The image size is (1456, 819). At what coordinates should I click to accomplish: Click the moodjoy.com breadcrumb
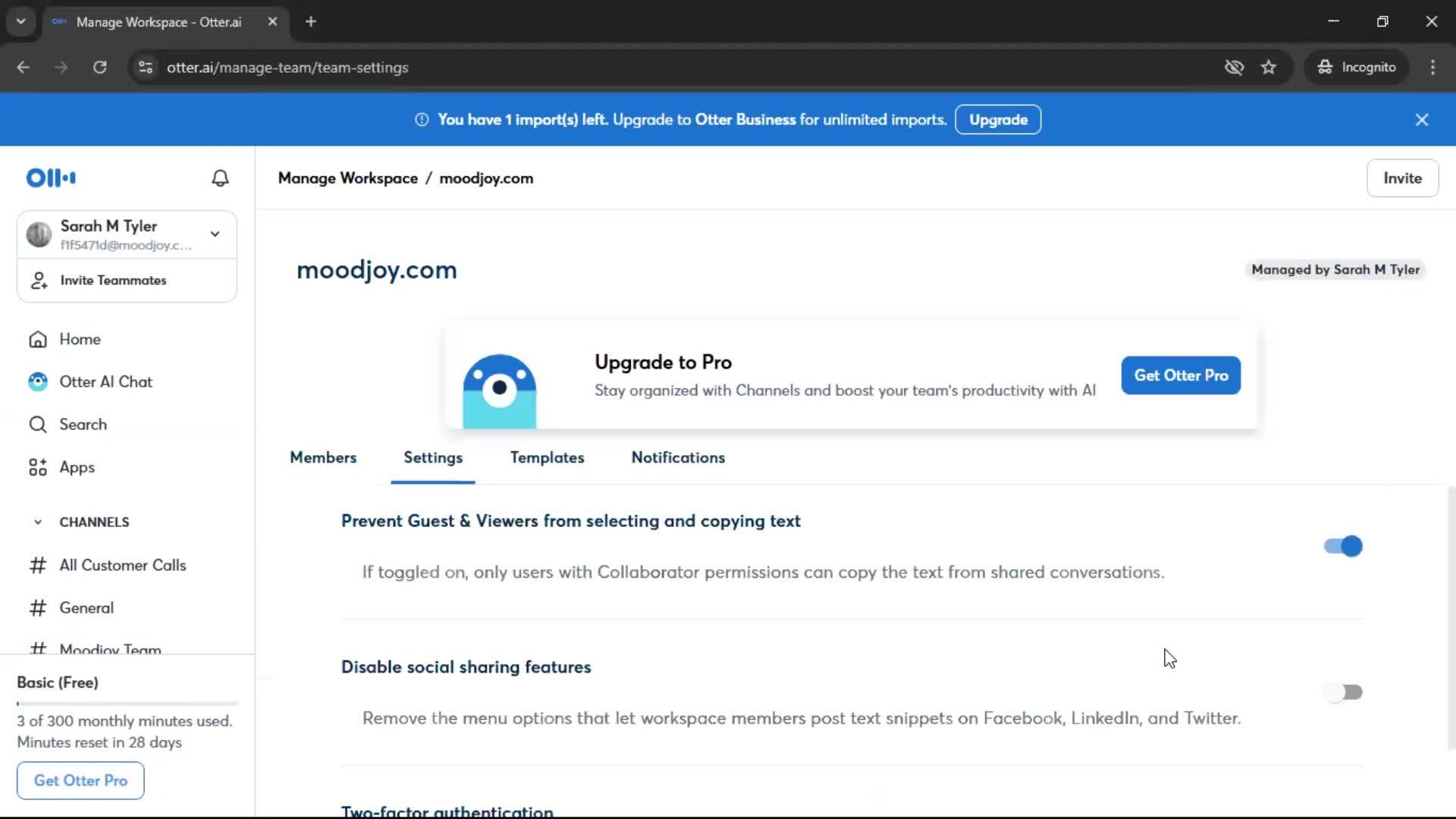coord(486,178)
